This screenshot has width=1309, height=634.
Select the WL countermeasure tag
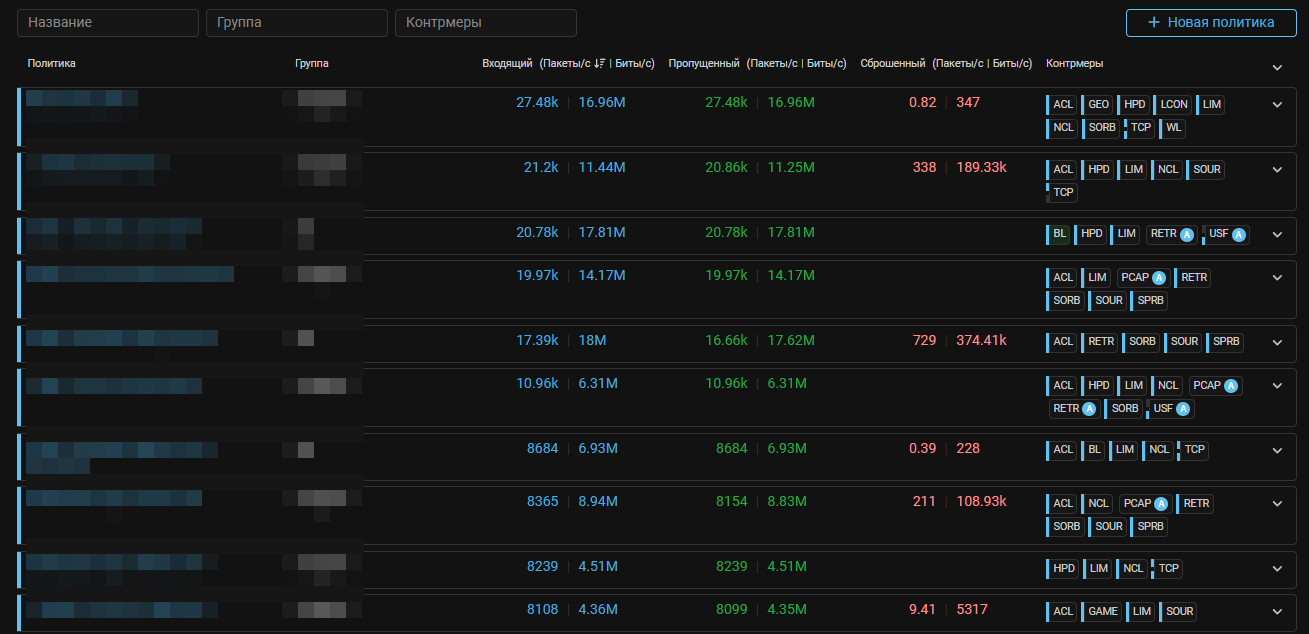pyautogui.click(x=1173, y=128)
